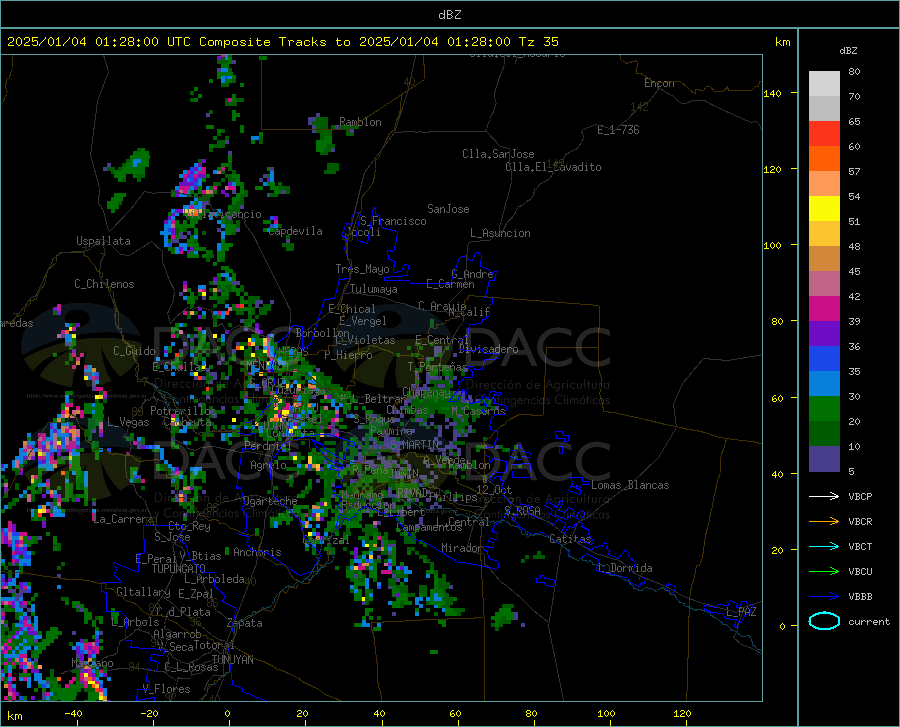Select the light orange 54 dBZ swatch
Screen dimensions: 900x727
[824, 184]
